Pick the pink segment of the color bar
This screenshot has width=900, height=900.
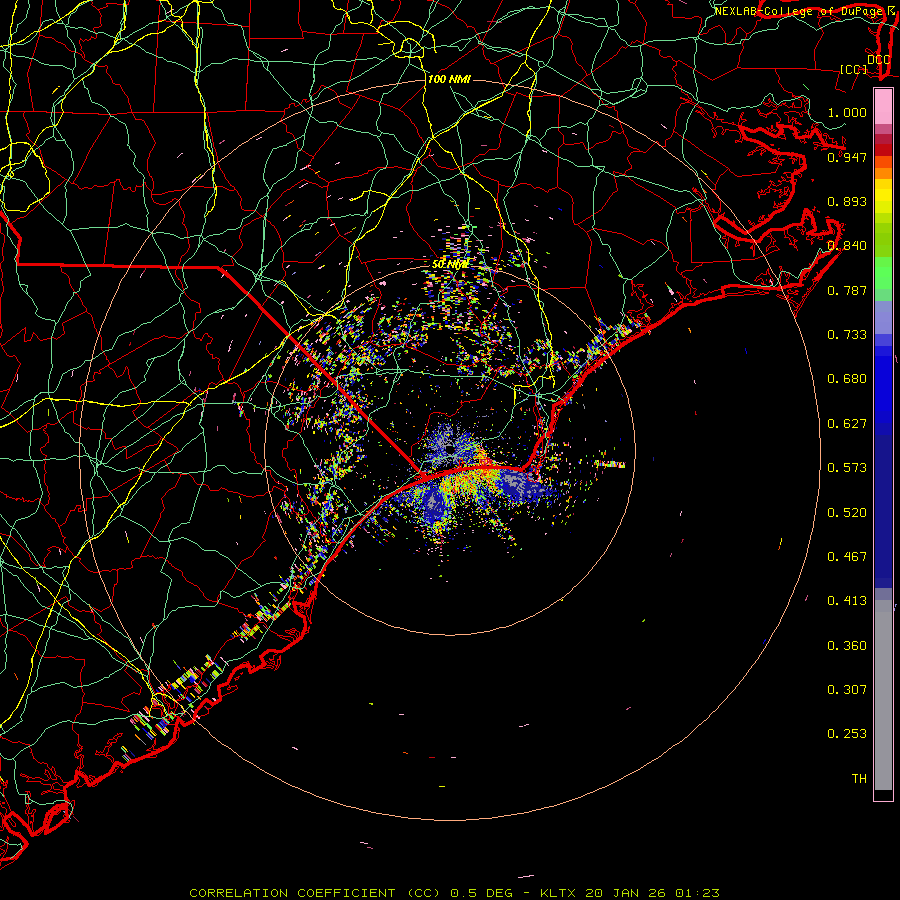(883, 106)
